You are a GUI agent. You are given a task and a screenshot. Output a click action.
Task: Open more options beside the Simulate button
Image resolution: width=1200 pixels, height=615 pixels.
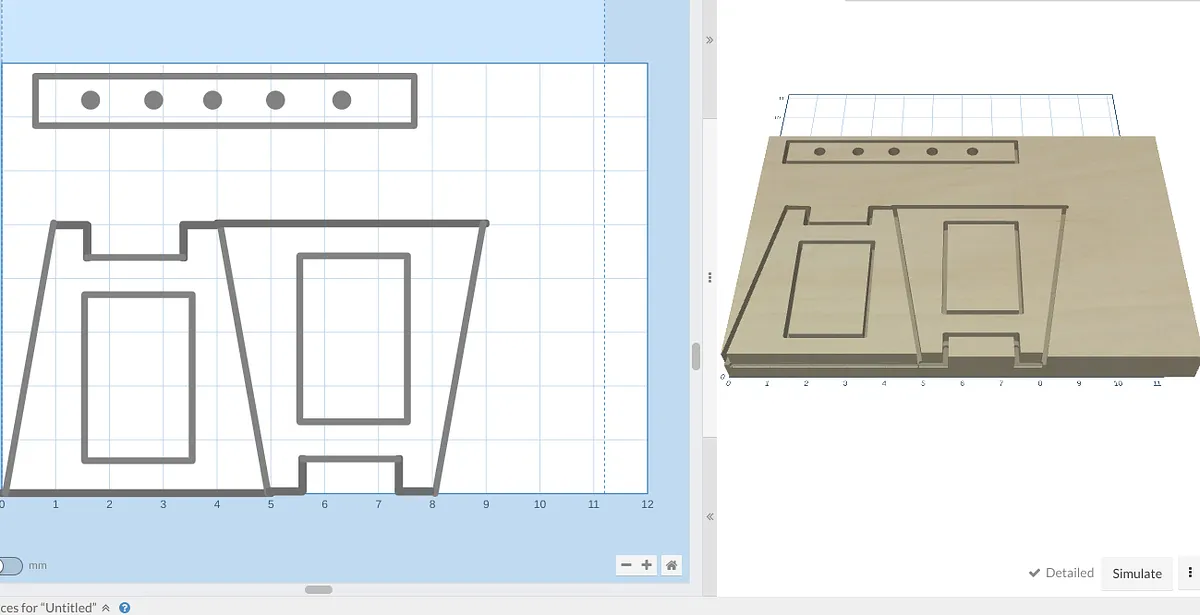pos(1189,573)
